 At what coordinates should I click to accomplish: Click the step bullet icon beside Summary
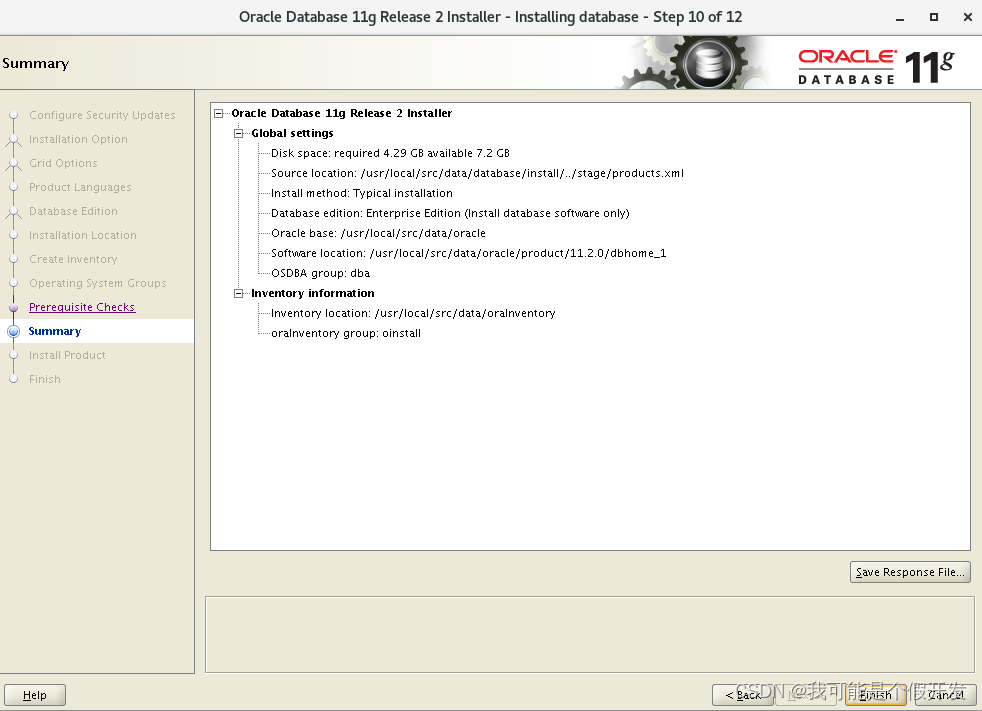coord(14,331)
